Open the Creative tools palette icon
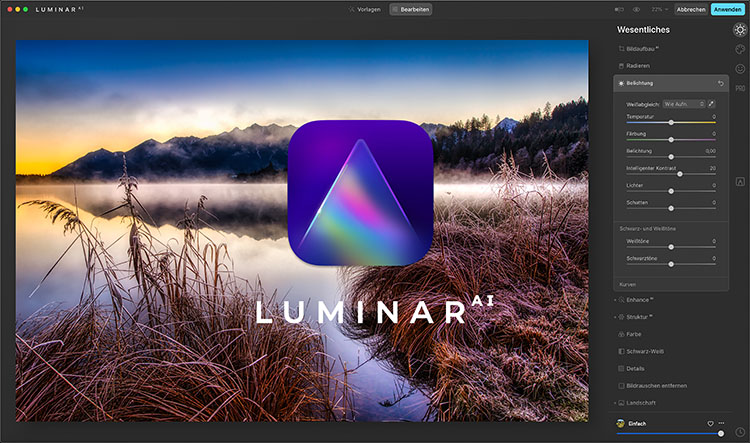 click(740, 49)
